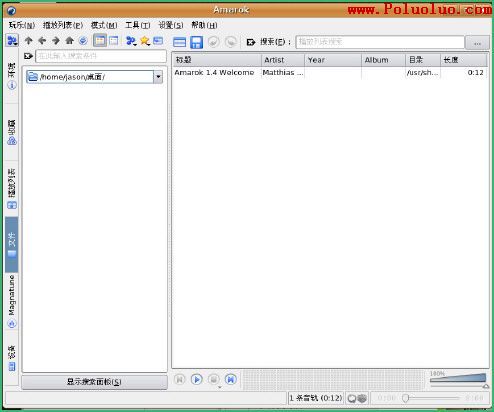Viewport: 494px width, 412px height.
Task: Click the next track button
Action: (231, 379)
